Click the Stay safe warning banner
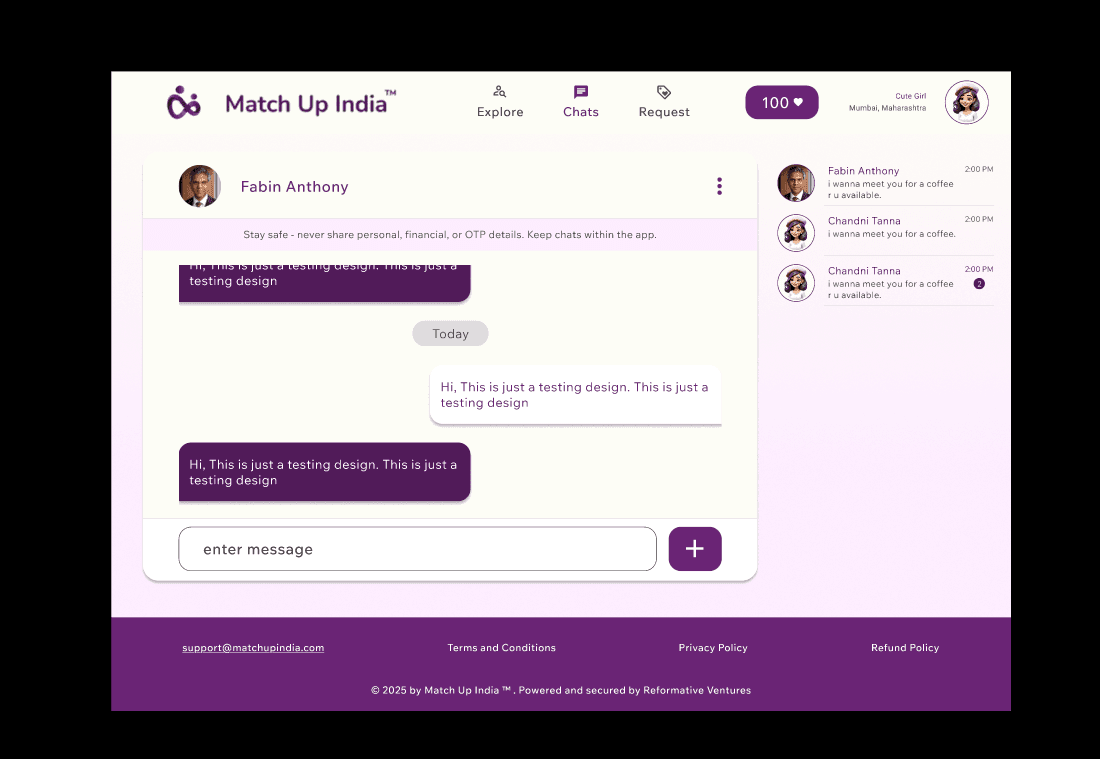Viewport: 1100px width, 759px height. tap(450, 234)
